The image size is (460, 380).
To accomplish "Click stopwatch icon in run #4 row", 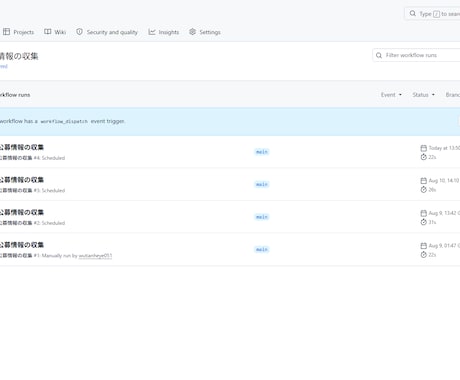I will pos(423,157).
